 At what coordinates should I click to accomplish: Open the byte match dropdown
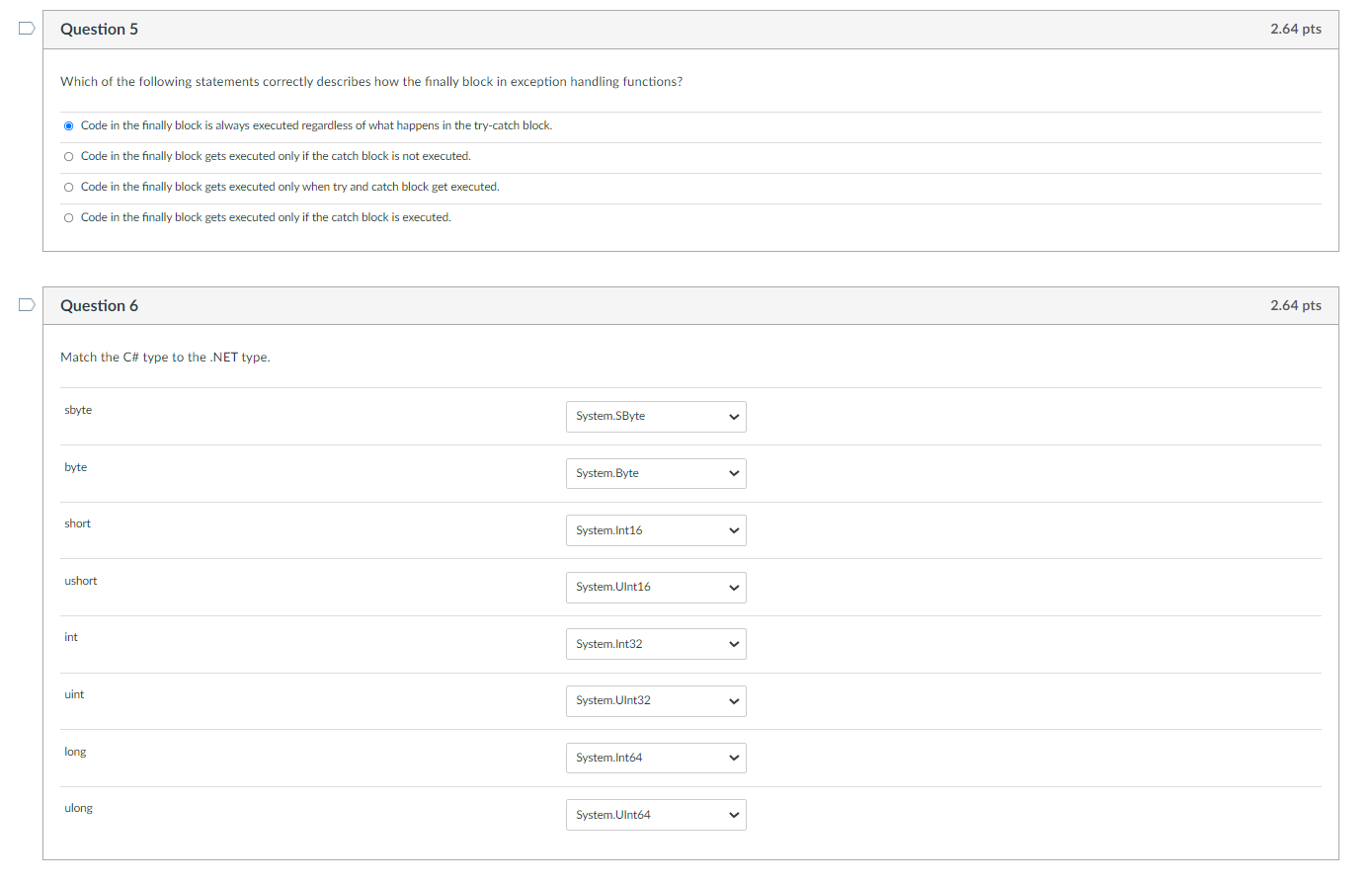[656, 473]
